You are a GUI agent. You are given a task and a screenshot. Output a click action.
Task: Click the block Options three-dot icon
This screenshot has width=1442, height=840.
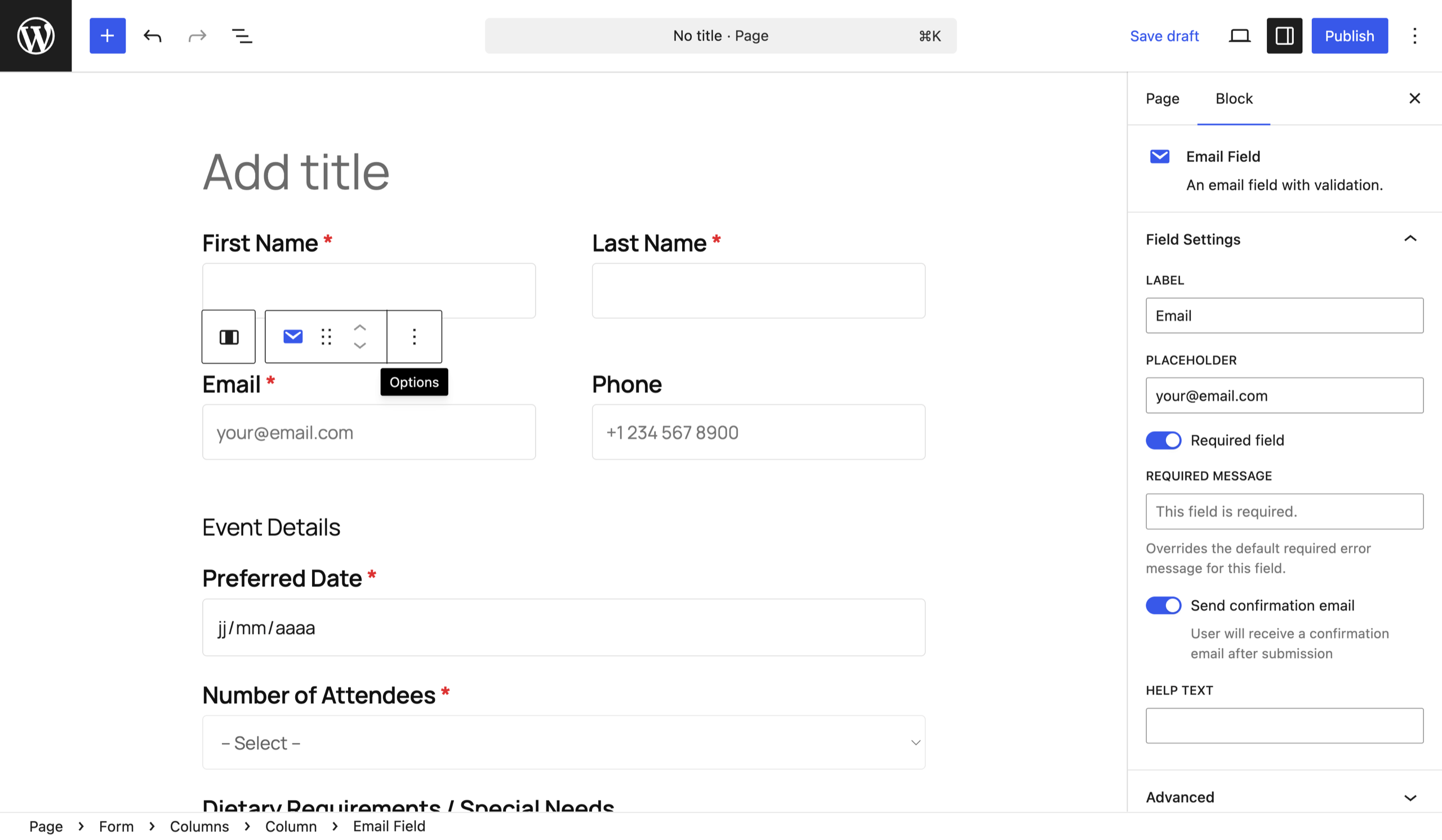[x=414, y=337]
